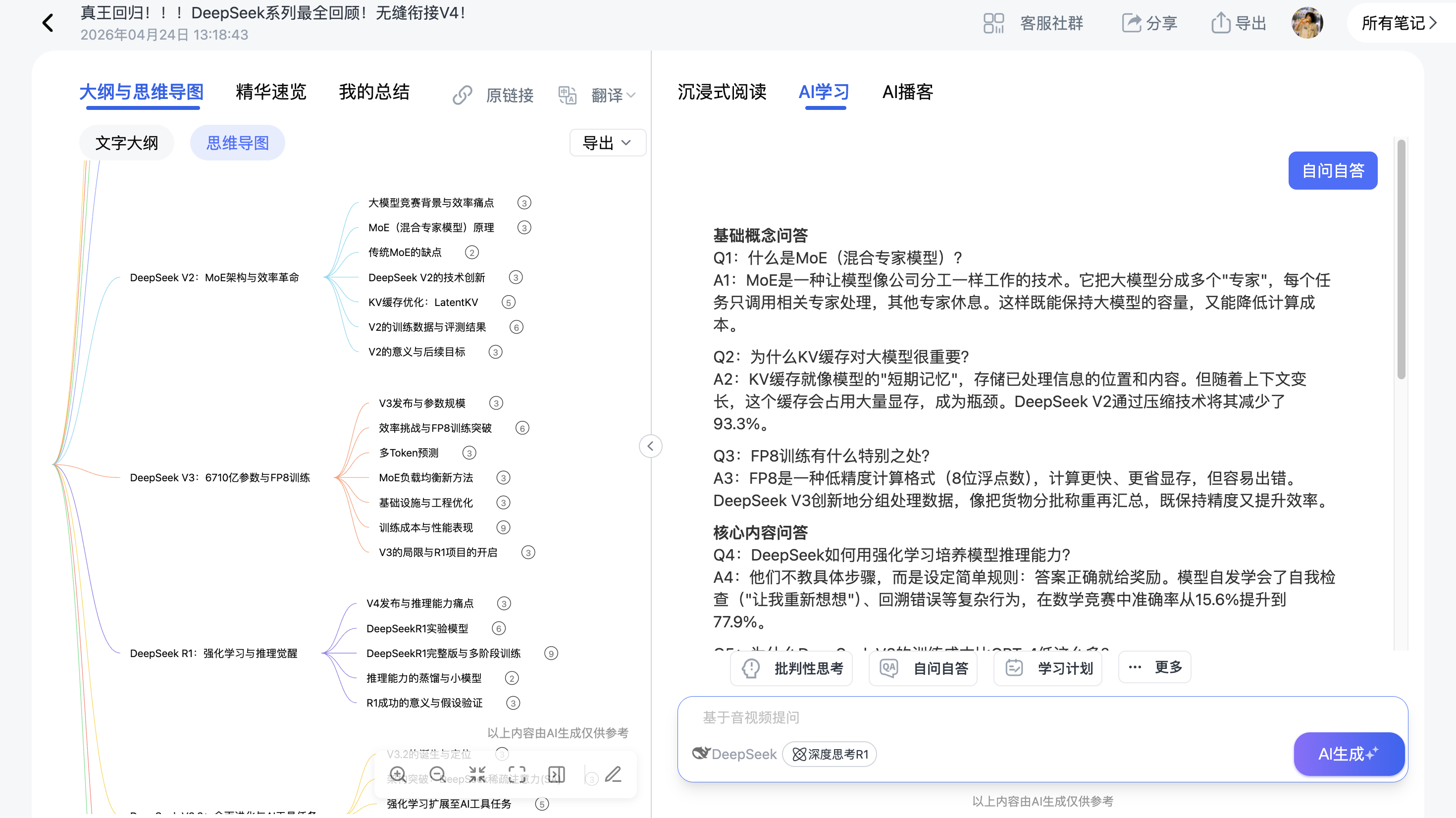The width and height of the screenshot is (1456, 818).
Task: Switch to the AI播客 tab
Action: 907,92
